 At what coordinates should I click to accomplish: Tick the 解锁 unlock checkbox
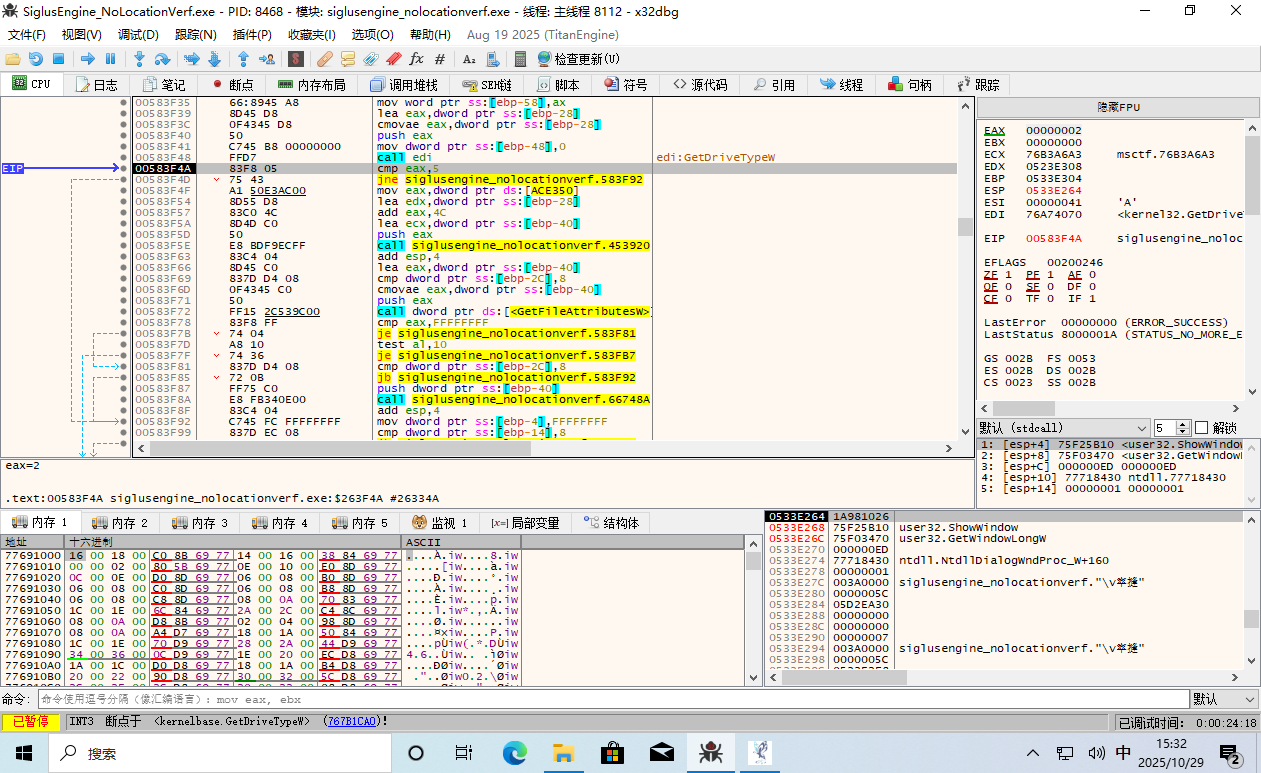tap(1202, 428)
